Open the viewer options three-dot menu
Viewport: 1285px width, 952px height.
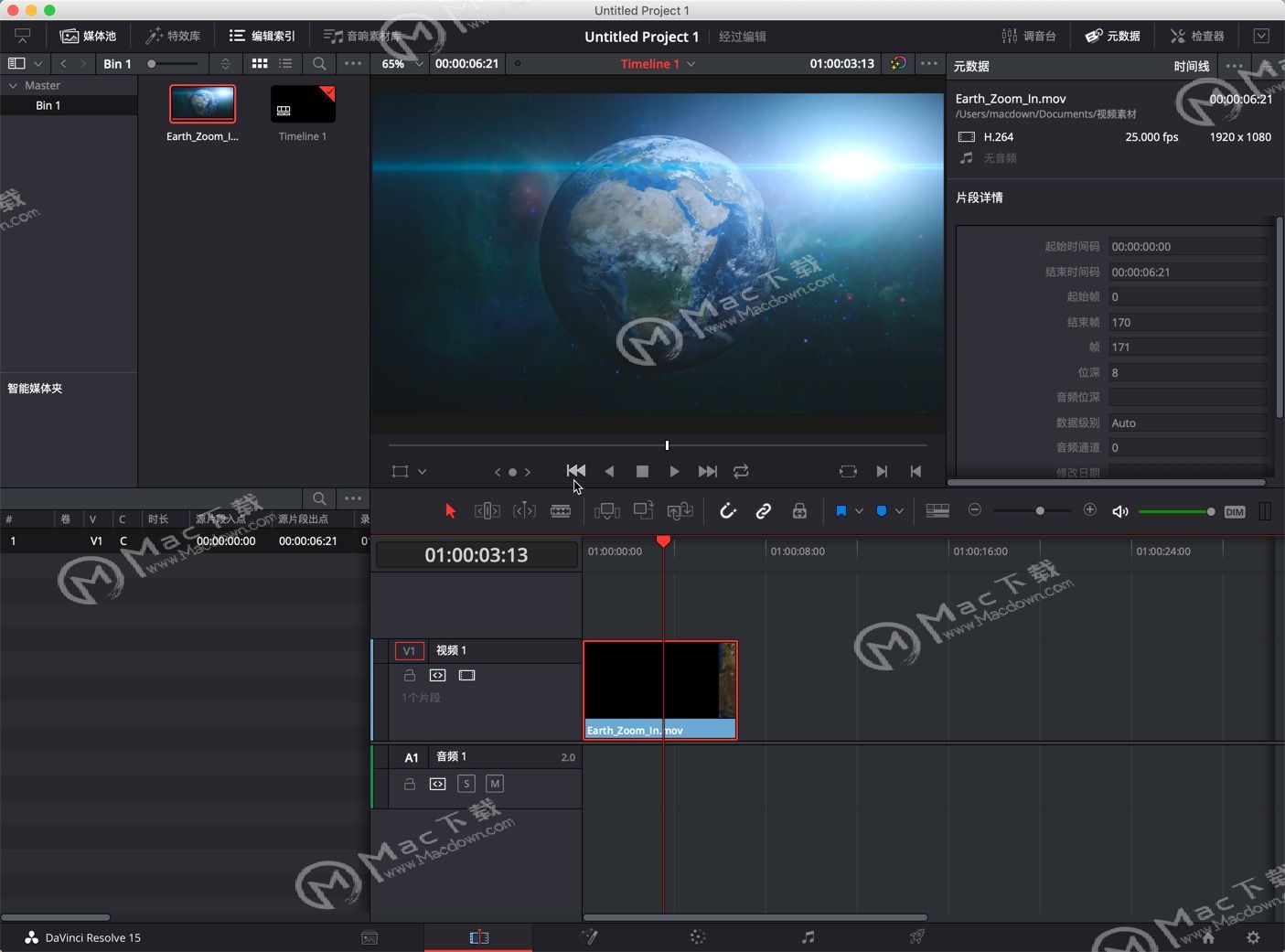click(x=929, y=64)
